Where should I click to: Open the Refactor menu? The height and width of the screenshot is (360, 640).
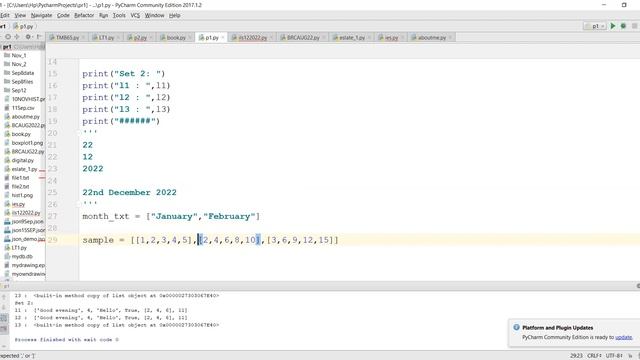(x=84, y=15)
